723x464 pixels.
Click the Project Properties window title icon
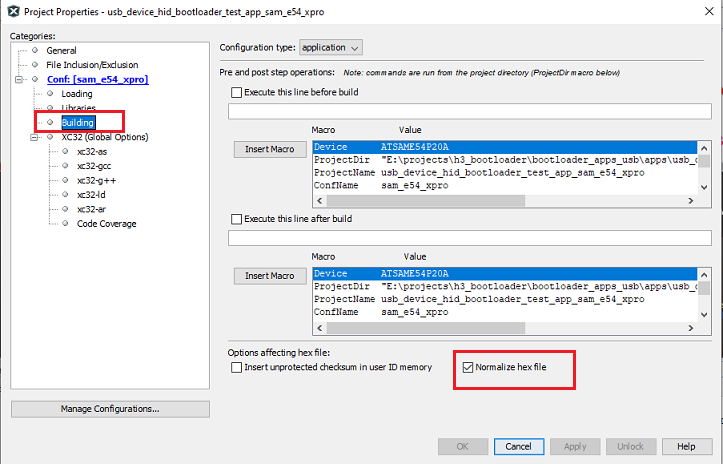pos(11,9)
